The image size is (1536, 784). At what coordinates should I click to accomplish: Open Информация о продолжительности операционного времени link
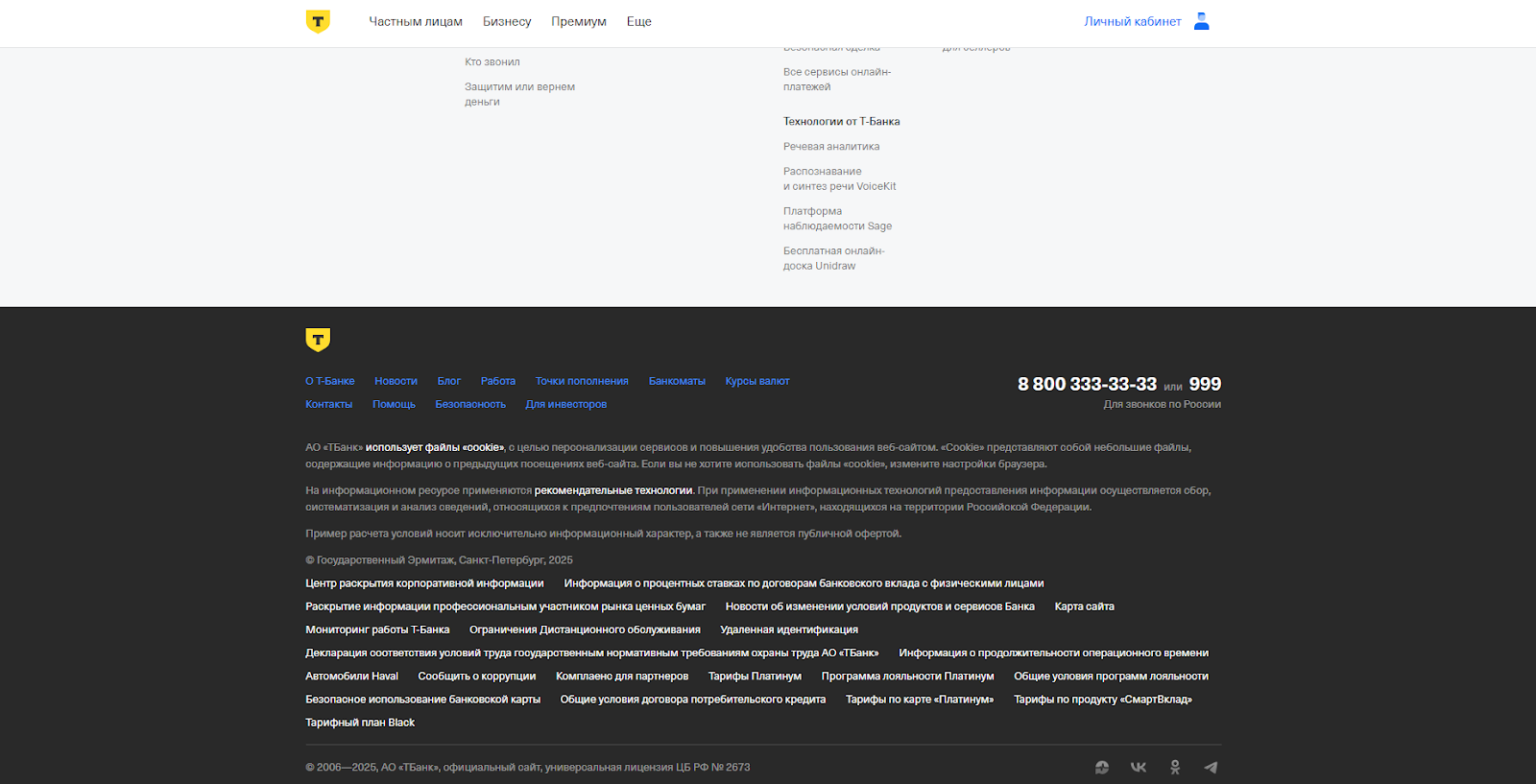coord(1053,653)
